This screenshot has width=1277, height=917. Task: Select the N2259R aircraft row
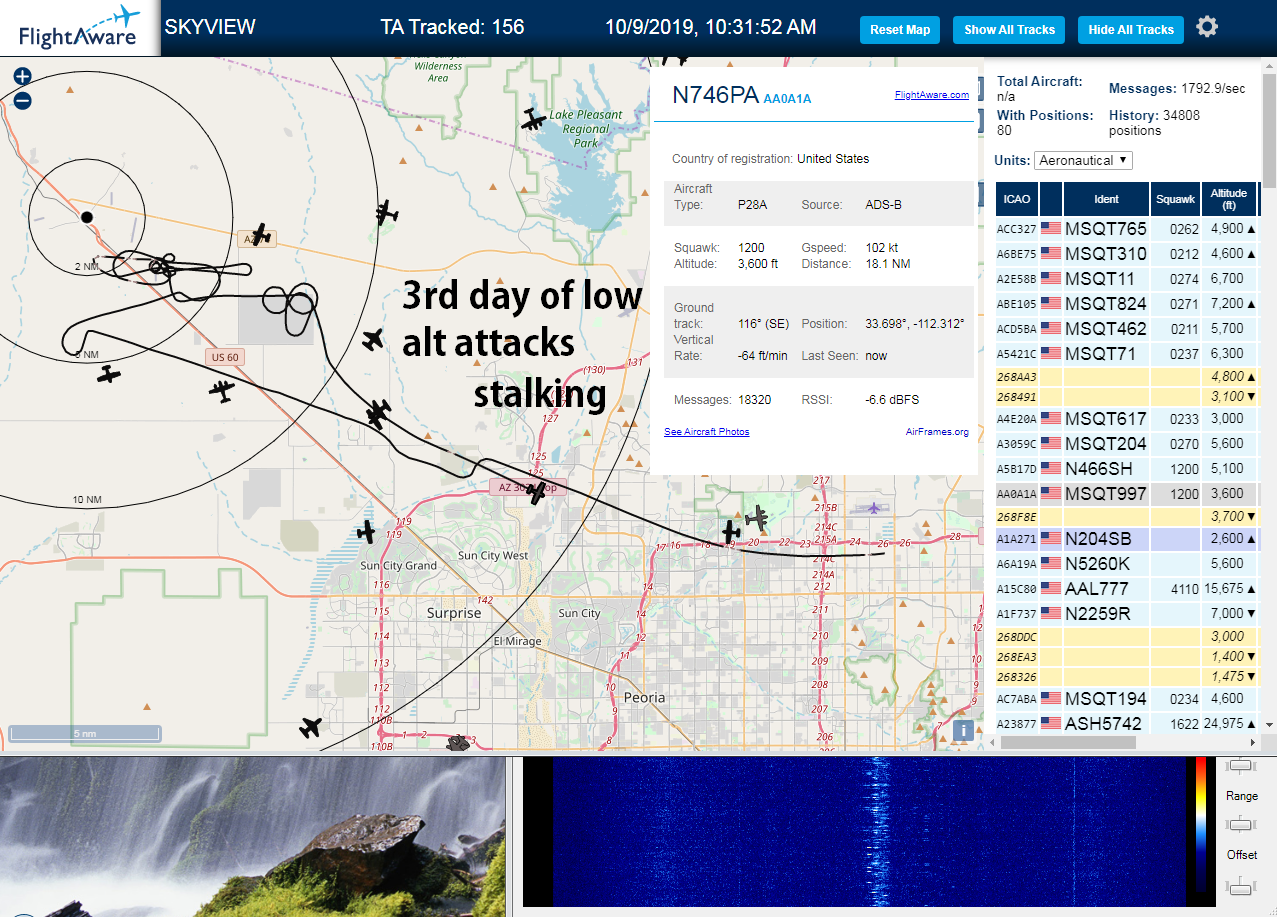point(1128,614)
